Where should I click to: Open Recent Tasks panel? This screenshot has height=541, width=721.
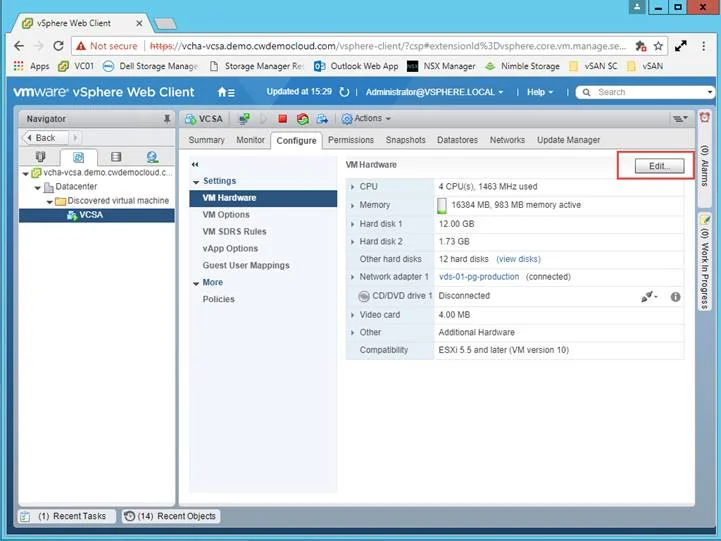click(x=67, y=516)
